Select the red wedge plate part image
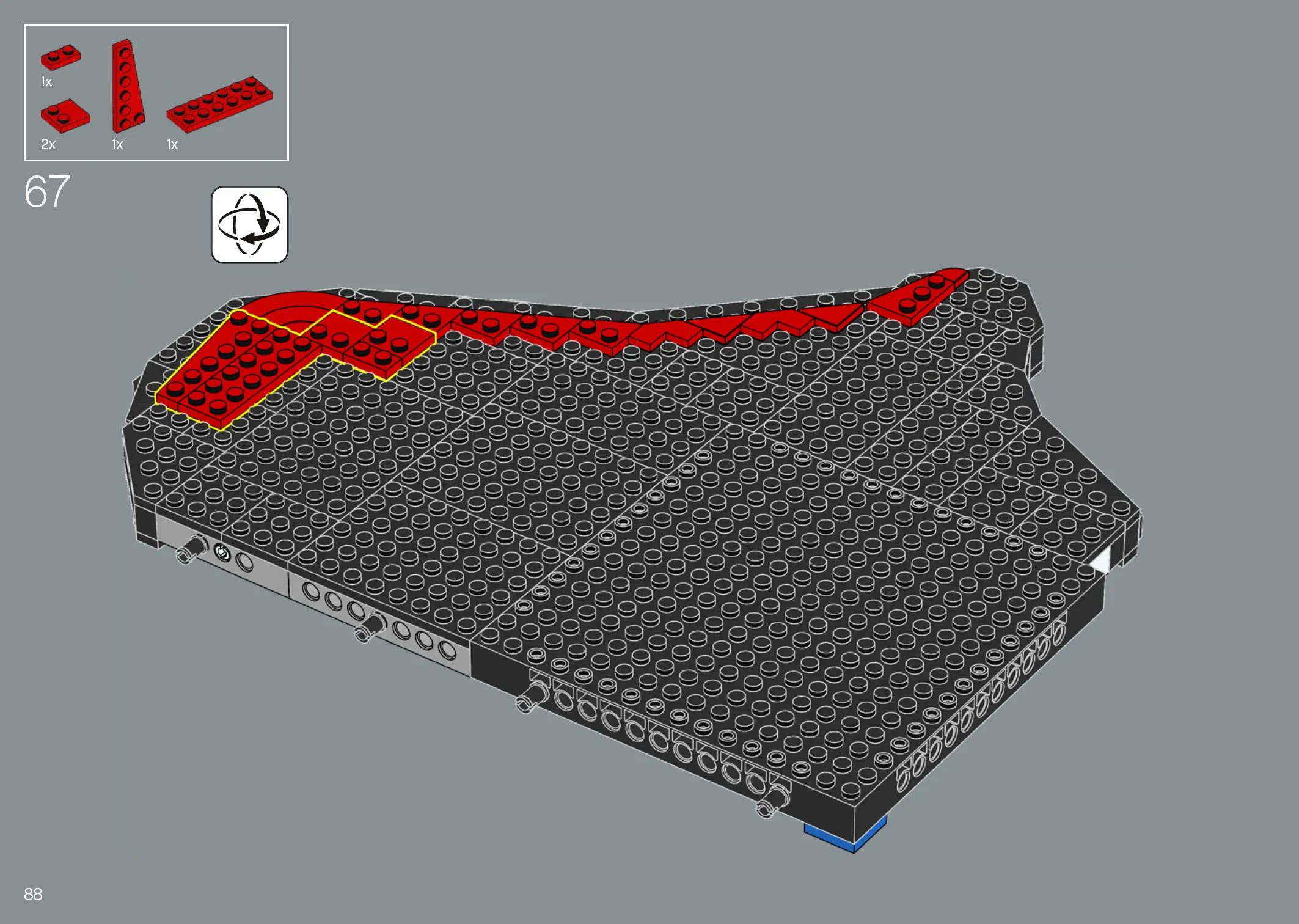Screen dimensions: 1299x924 [x=127, y=86]
